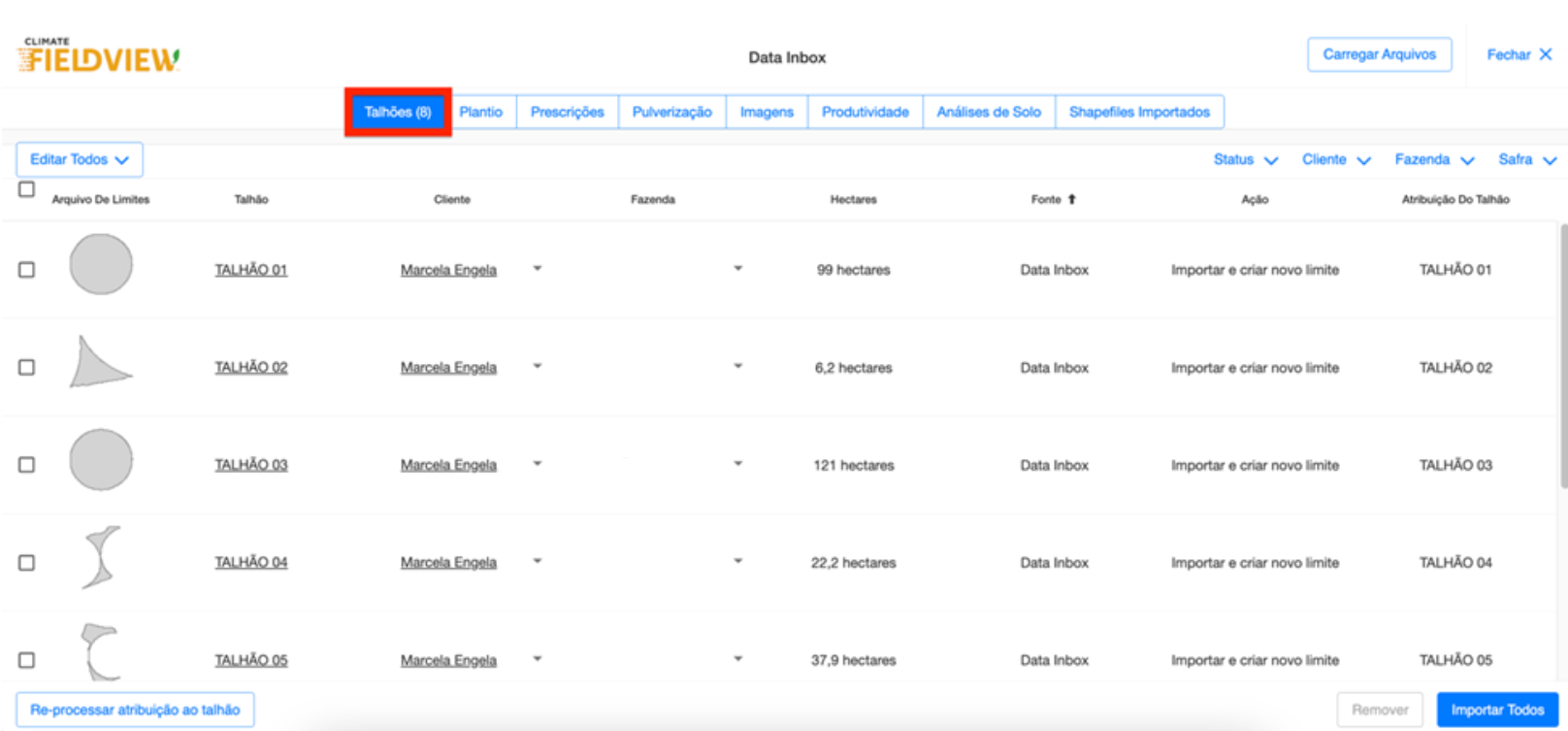Toggle the select-all checkbox in header
Viewport: 1568px width, 731px height.
[27, 189]
